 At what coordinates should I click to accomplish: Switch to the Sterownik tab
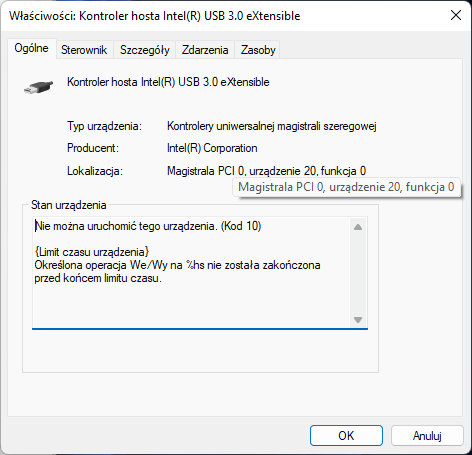click(x=84, y=50)
